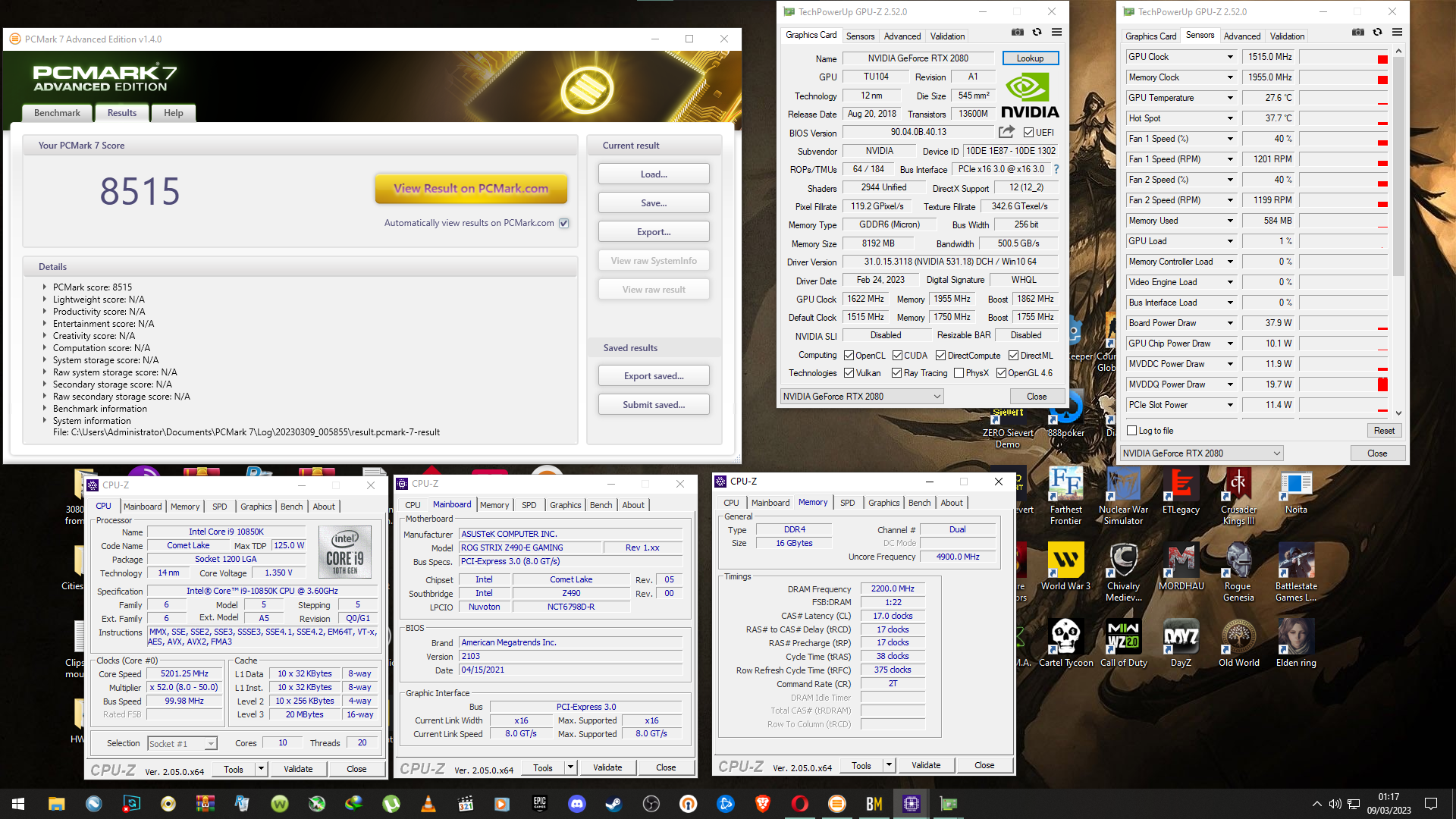
Task: Enable the Log to file checkbox
Action: (1132, 431)
